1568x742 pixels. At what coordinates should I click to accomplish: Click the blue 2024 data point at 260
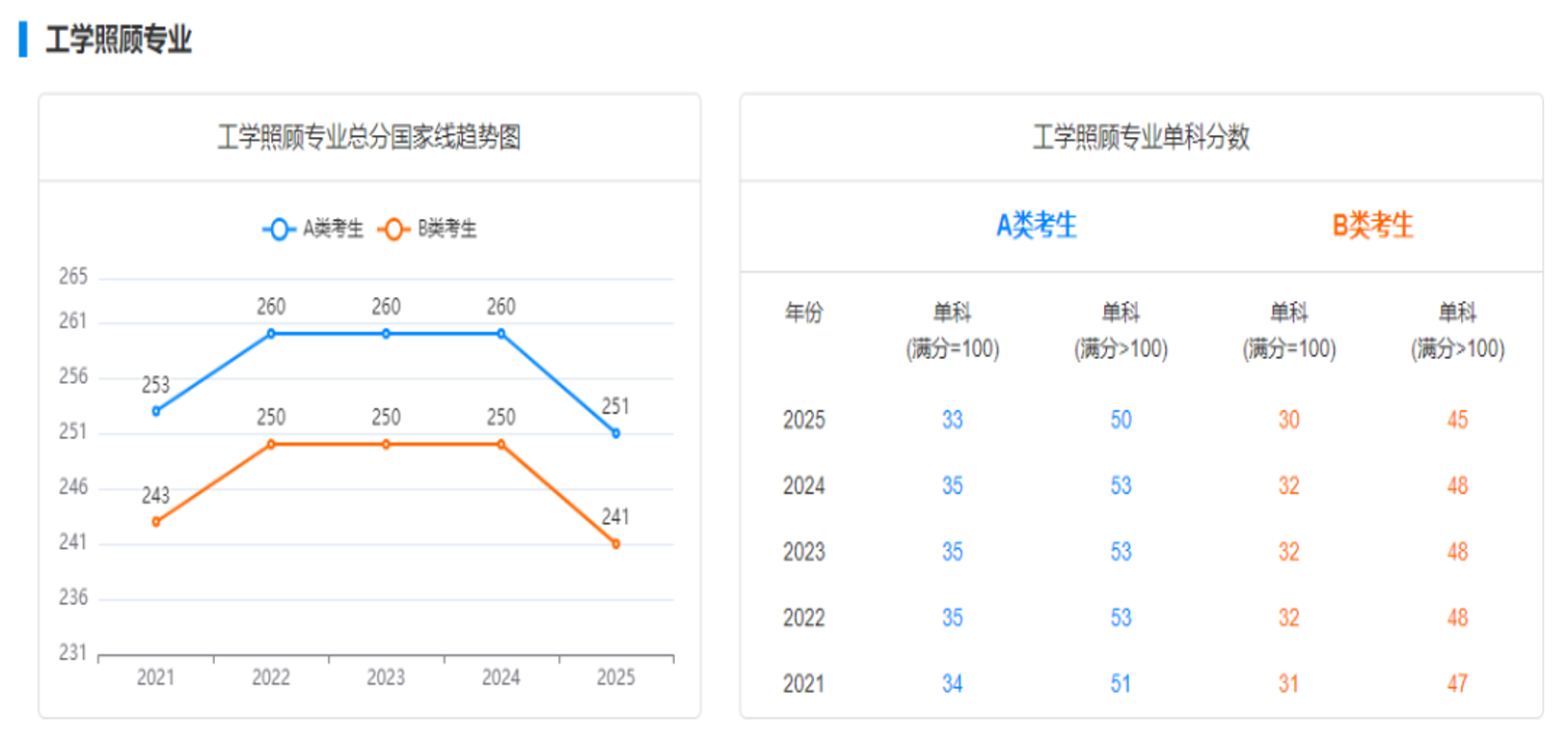(501, 334)
